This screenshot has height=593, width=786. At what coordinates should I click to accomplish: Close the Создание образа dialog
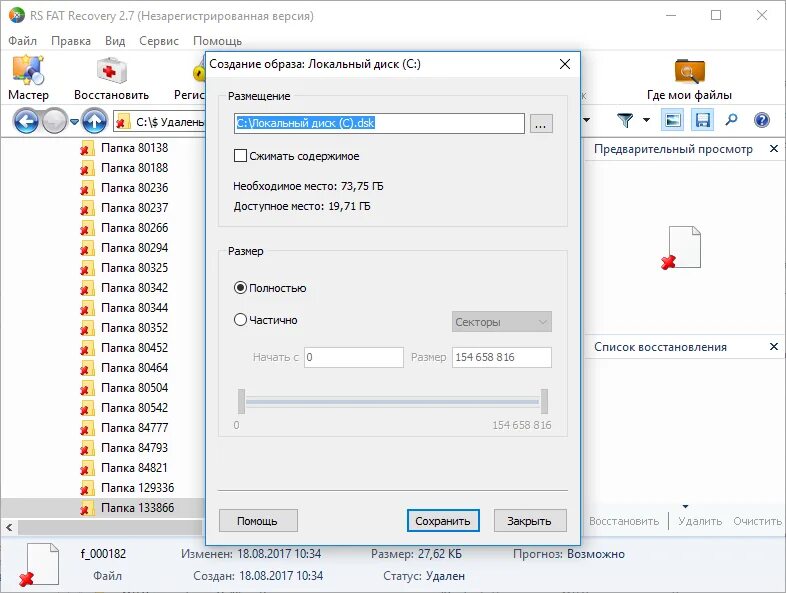(565, 64)
